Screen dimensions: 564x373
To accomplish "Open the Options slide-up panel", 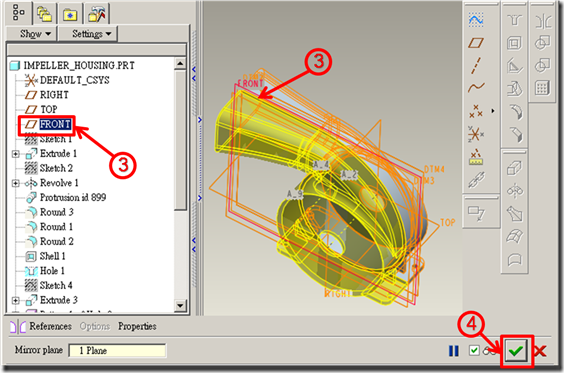I will pyautogui.click(x=95, y=326).
